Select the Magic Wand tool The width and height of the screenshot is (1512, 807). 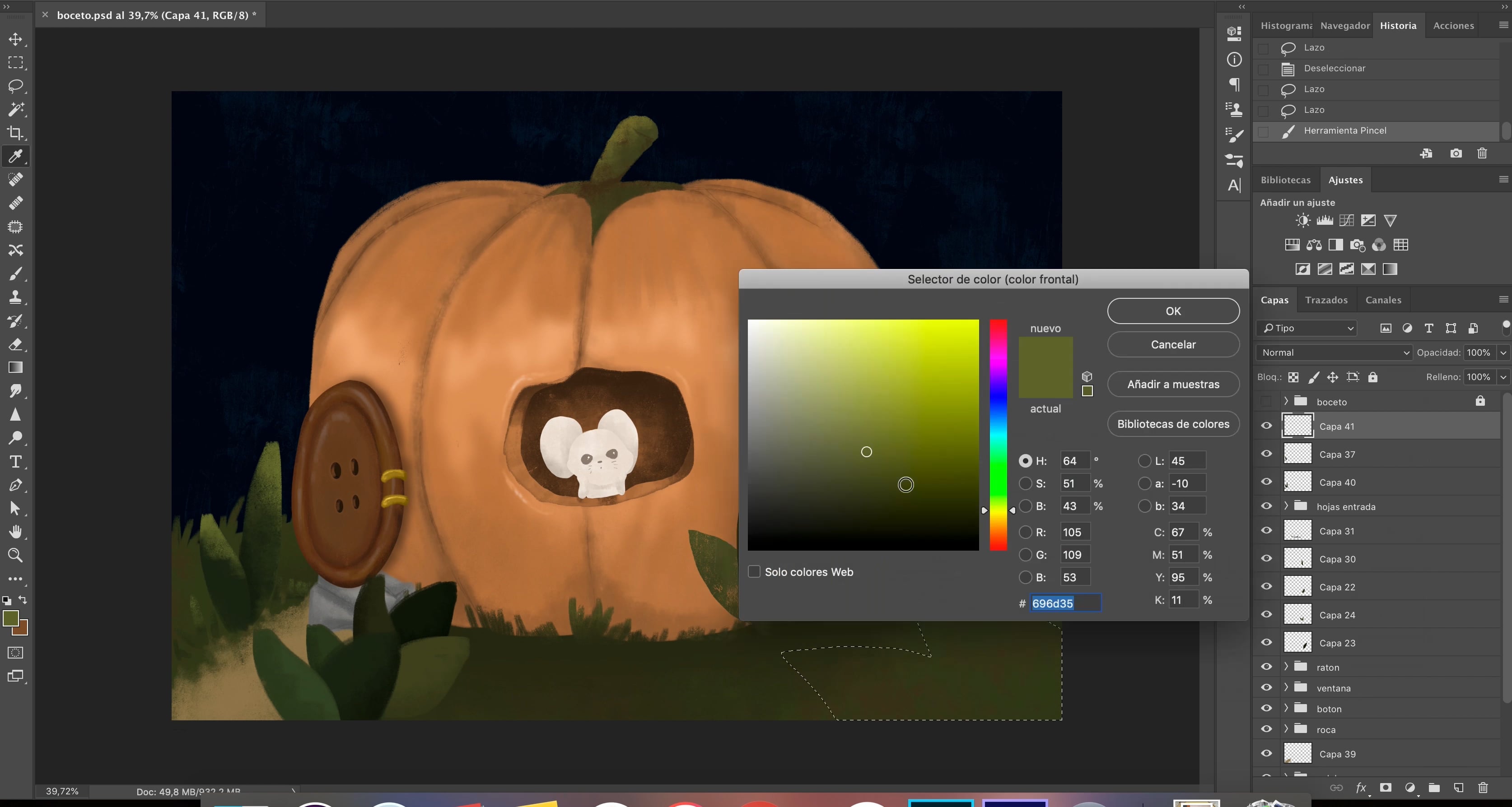(15, 109)
